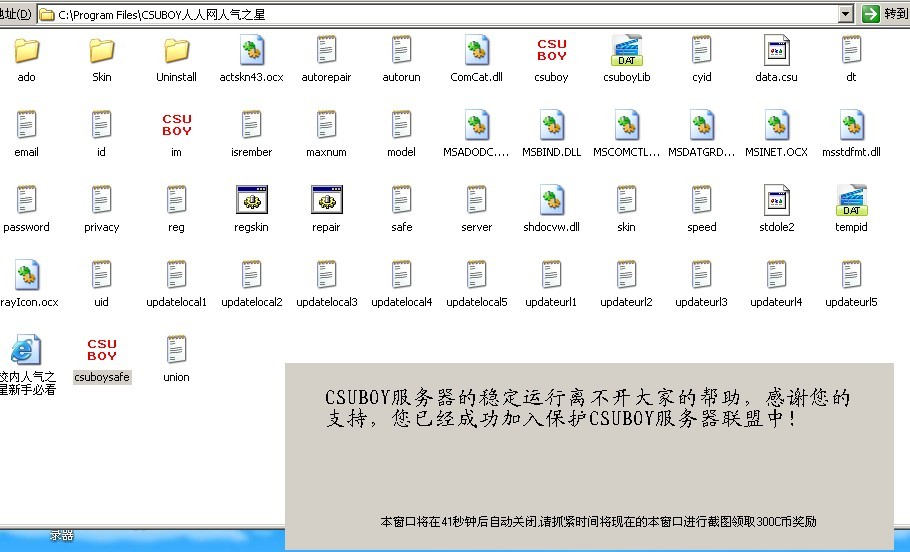910x552 pixels.
Task: Select the updateurl4 file
Action: click(x=777, y=275)
